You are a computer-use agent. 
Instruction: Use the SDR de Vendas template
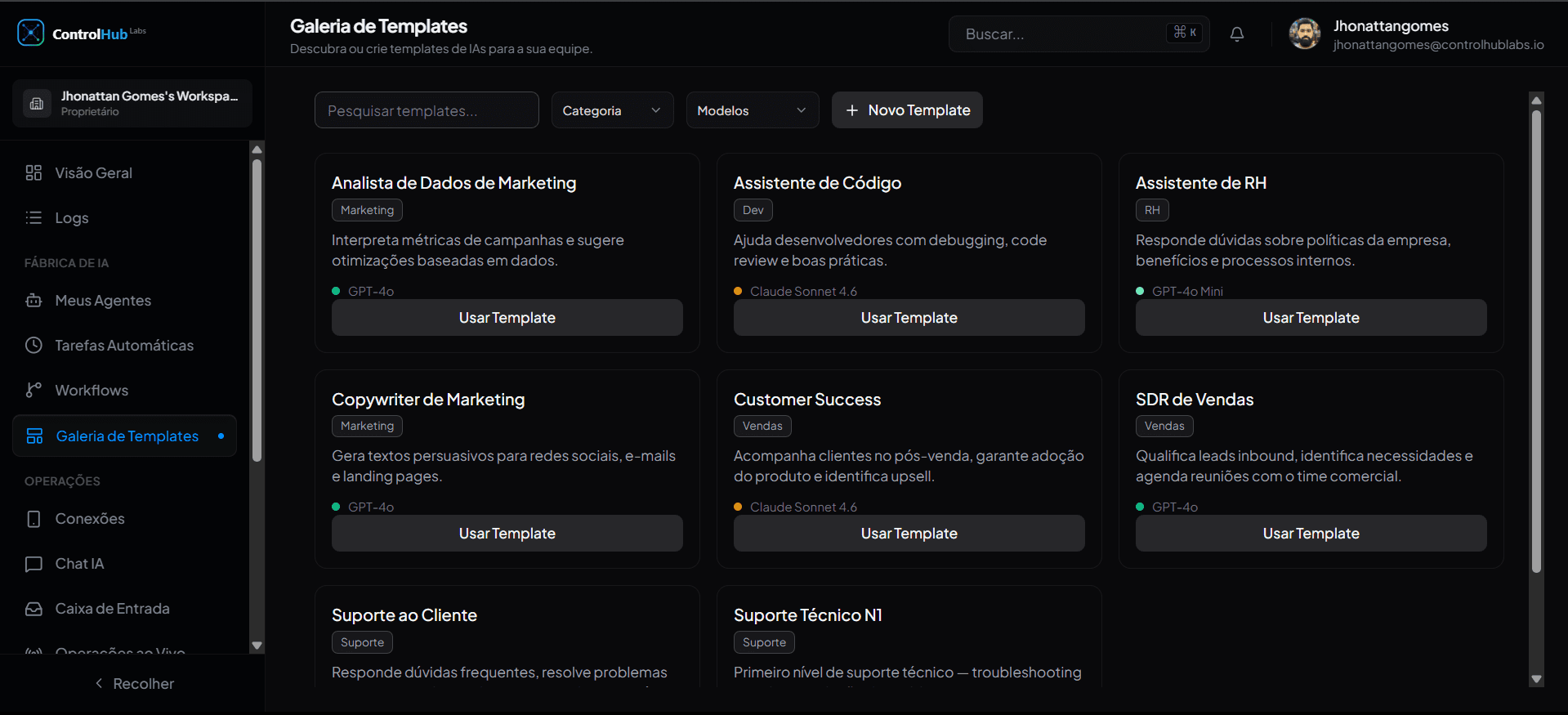point(1311,533)
